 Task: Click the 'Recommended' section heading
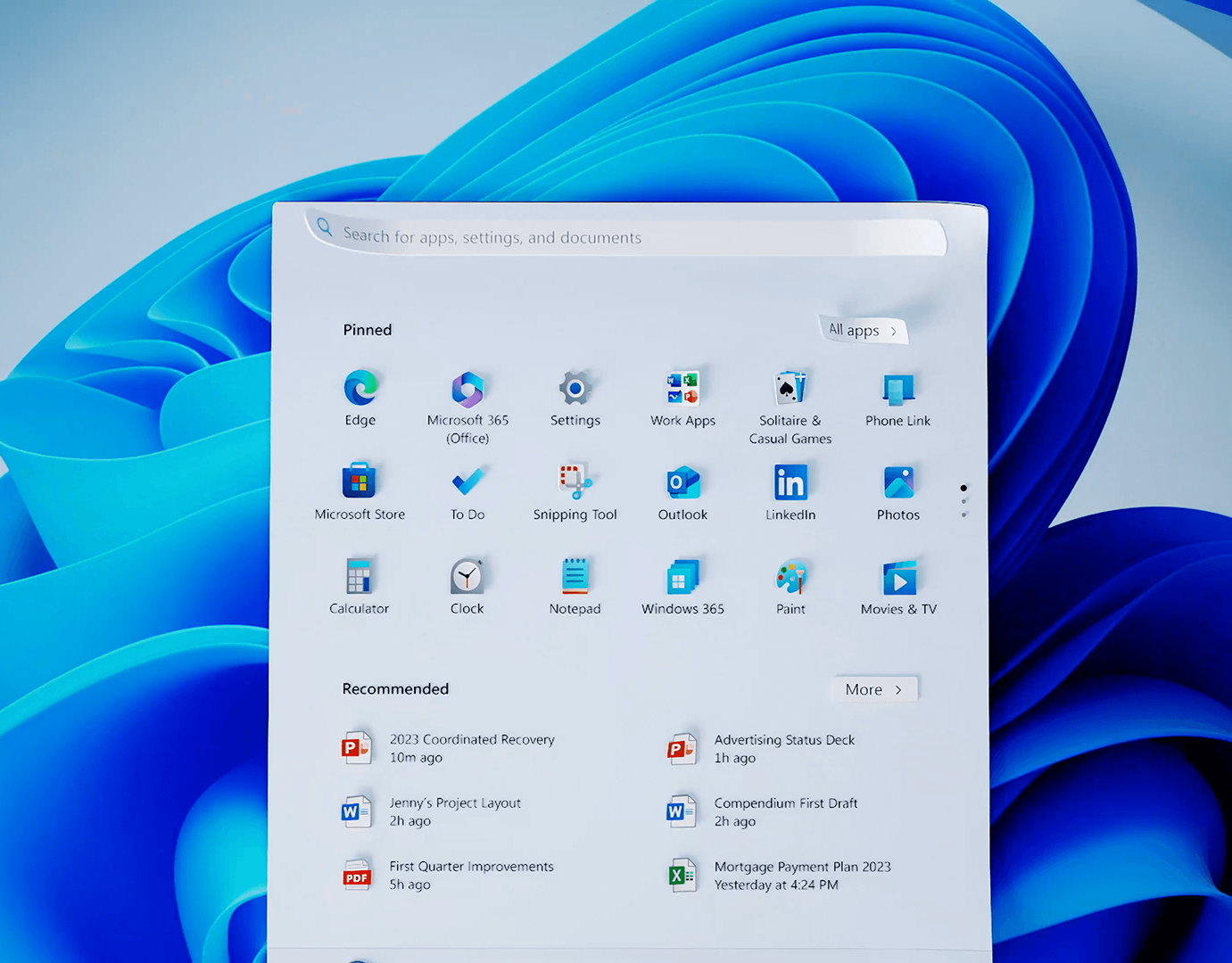pyautogui.click(x=395, y=688)
